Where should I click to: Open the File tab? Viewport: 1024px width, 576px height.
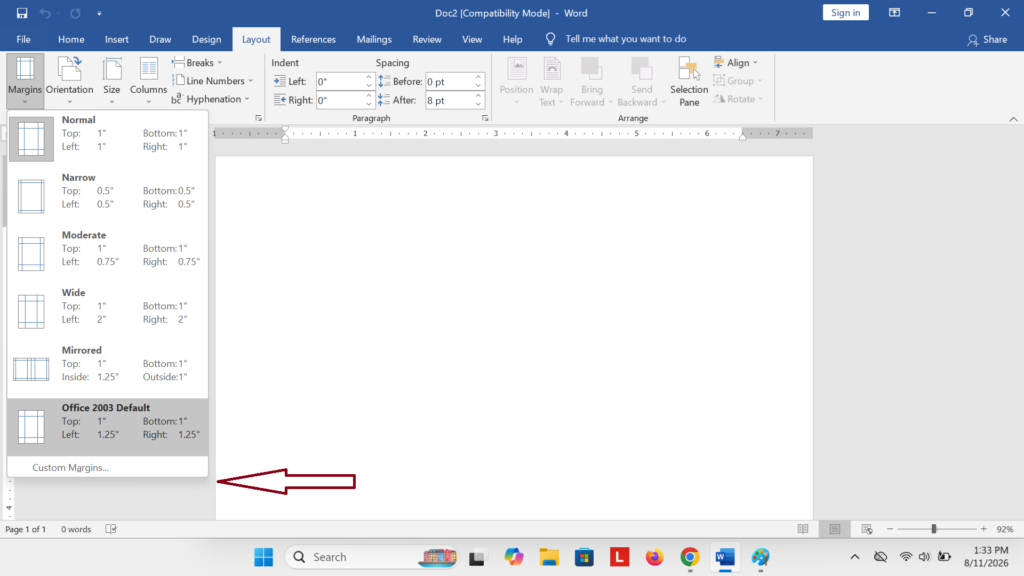click(24, 39)
